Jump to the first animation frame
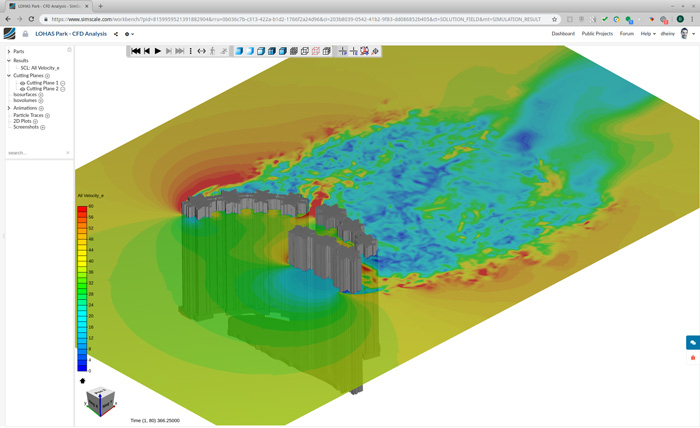 pyautogui.click(x=136, y=51)
